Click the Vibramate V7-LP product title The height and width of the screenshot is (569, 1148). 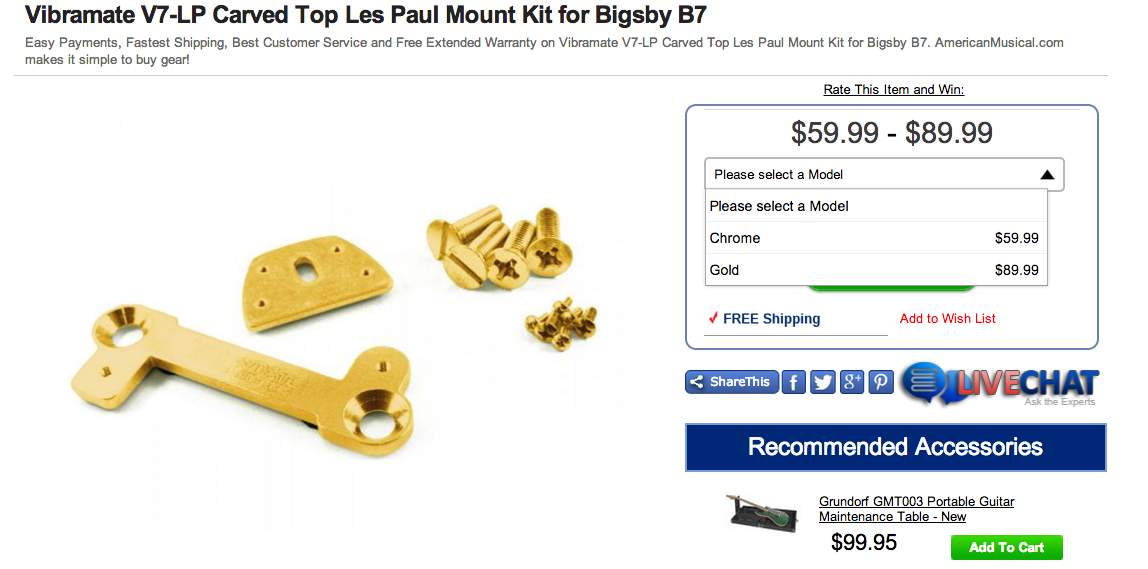[x=367, y=15]
